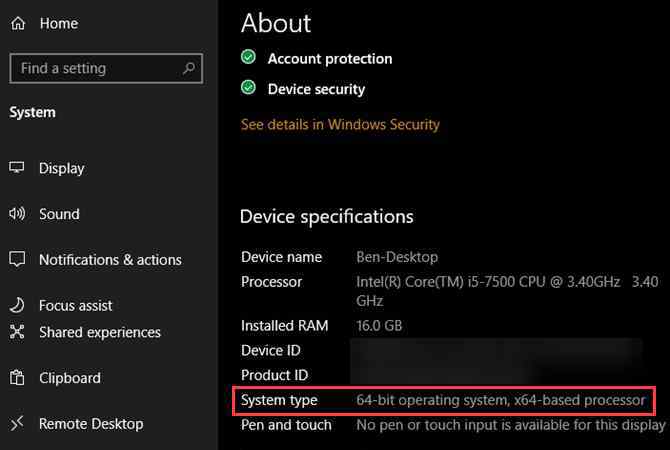
Task: Click the Display monitor icon
Action: click(x=17, y=167)
